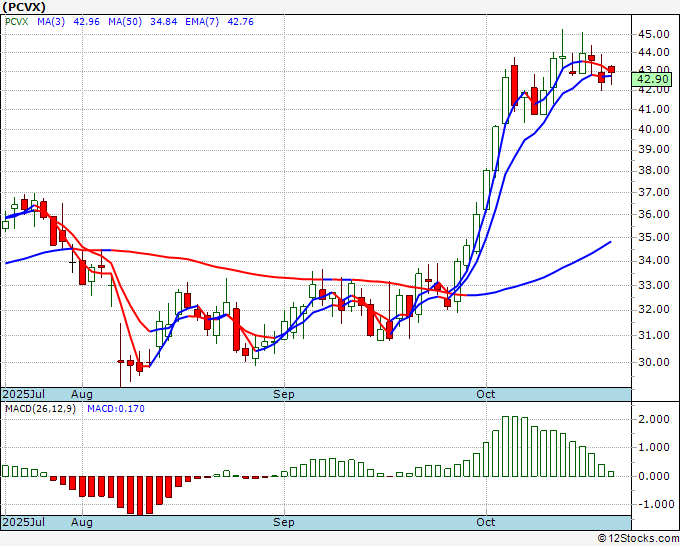Image resolution: width=680 pixels, height=546 pixels.
Task: Click the Sep marker on the price chart axis
Action: click(x=284, y=394)
